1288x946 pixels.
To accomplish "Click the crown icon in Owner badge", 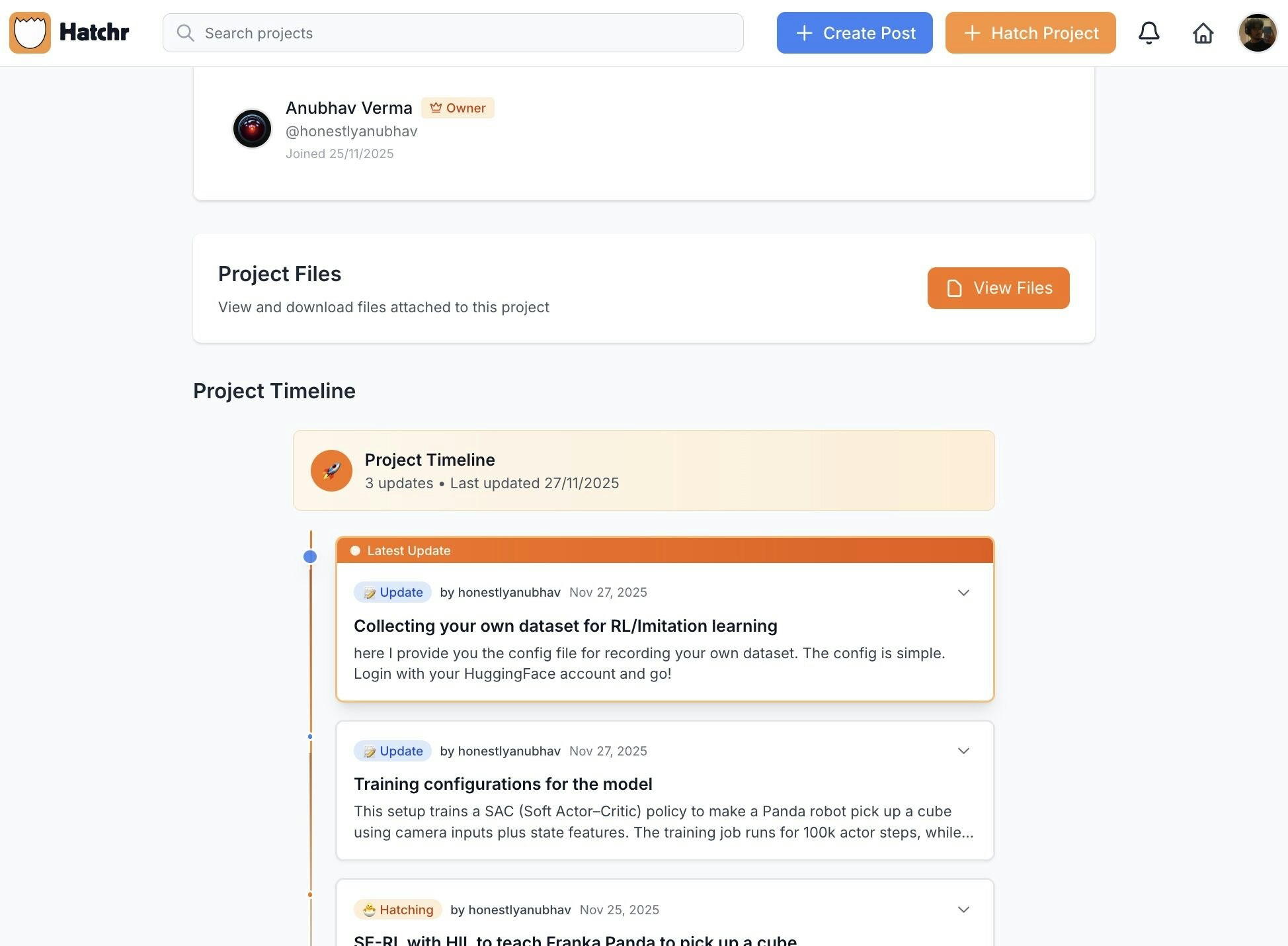I will (x=437, y=107).
